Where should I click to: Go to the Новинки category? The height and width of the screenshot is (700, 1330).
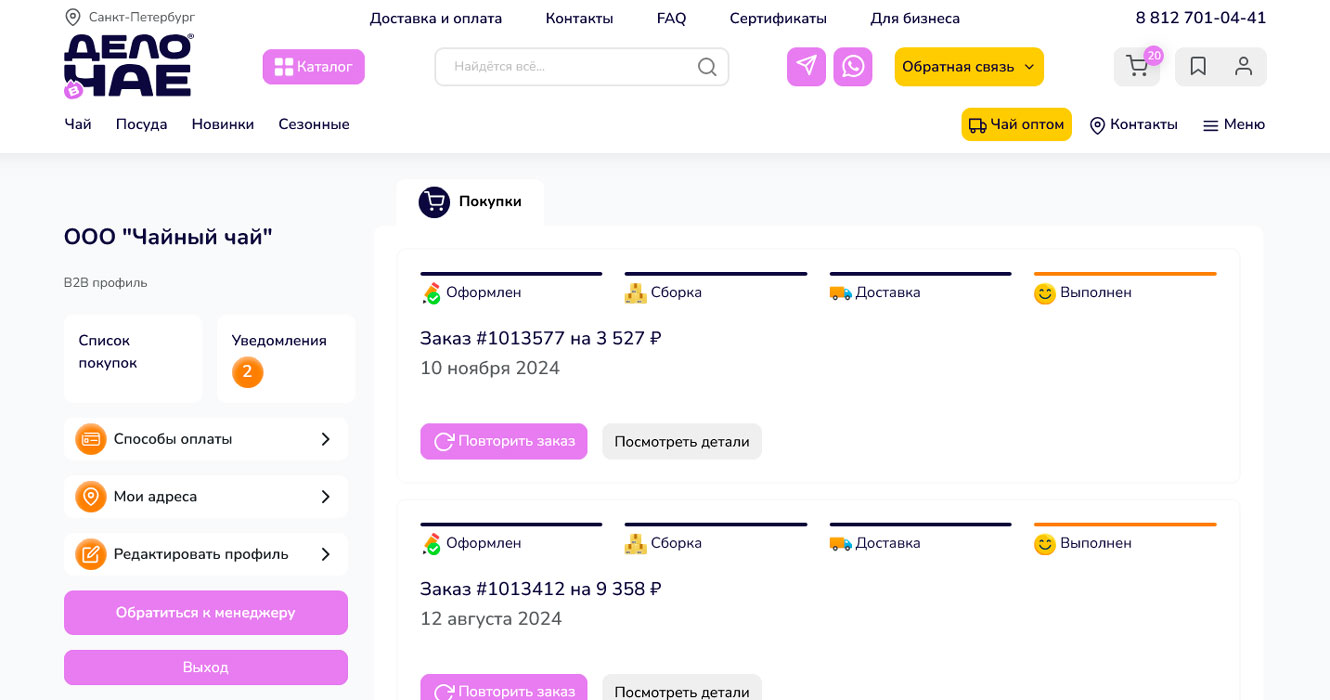click(223, 125)
